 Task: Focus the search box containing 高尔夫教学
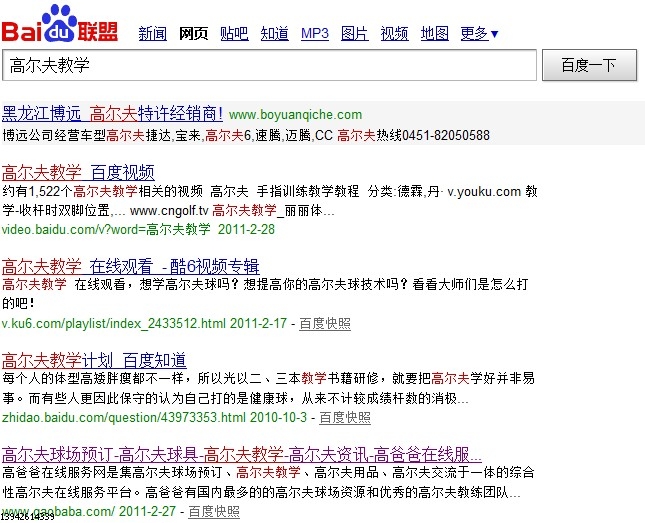click(269, 65)
